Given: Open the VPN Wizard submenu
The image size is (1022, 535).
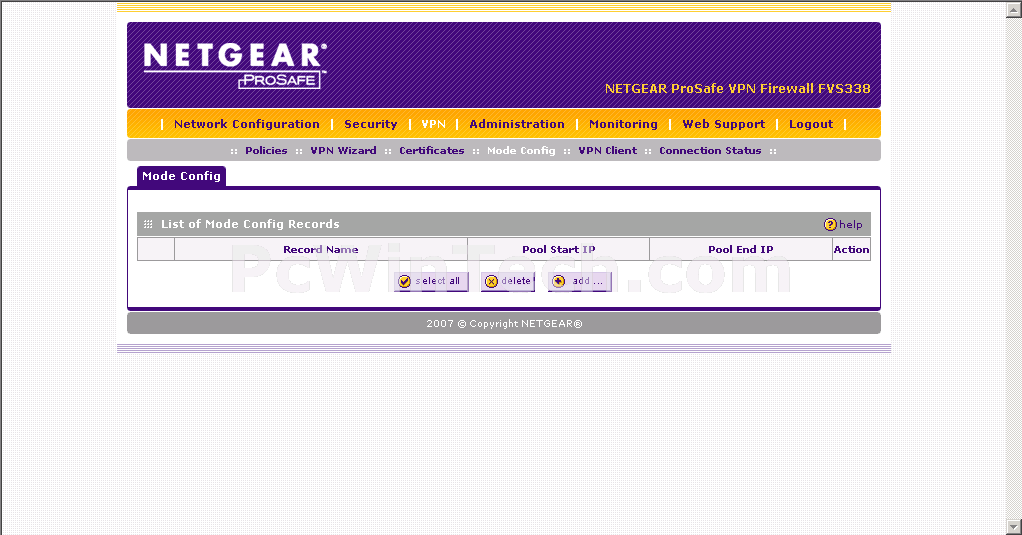Looking at the screenshot, I should (343, 151).
